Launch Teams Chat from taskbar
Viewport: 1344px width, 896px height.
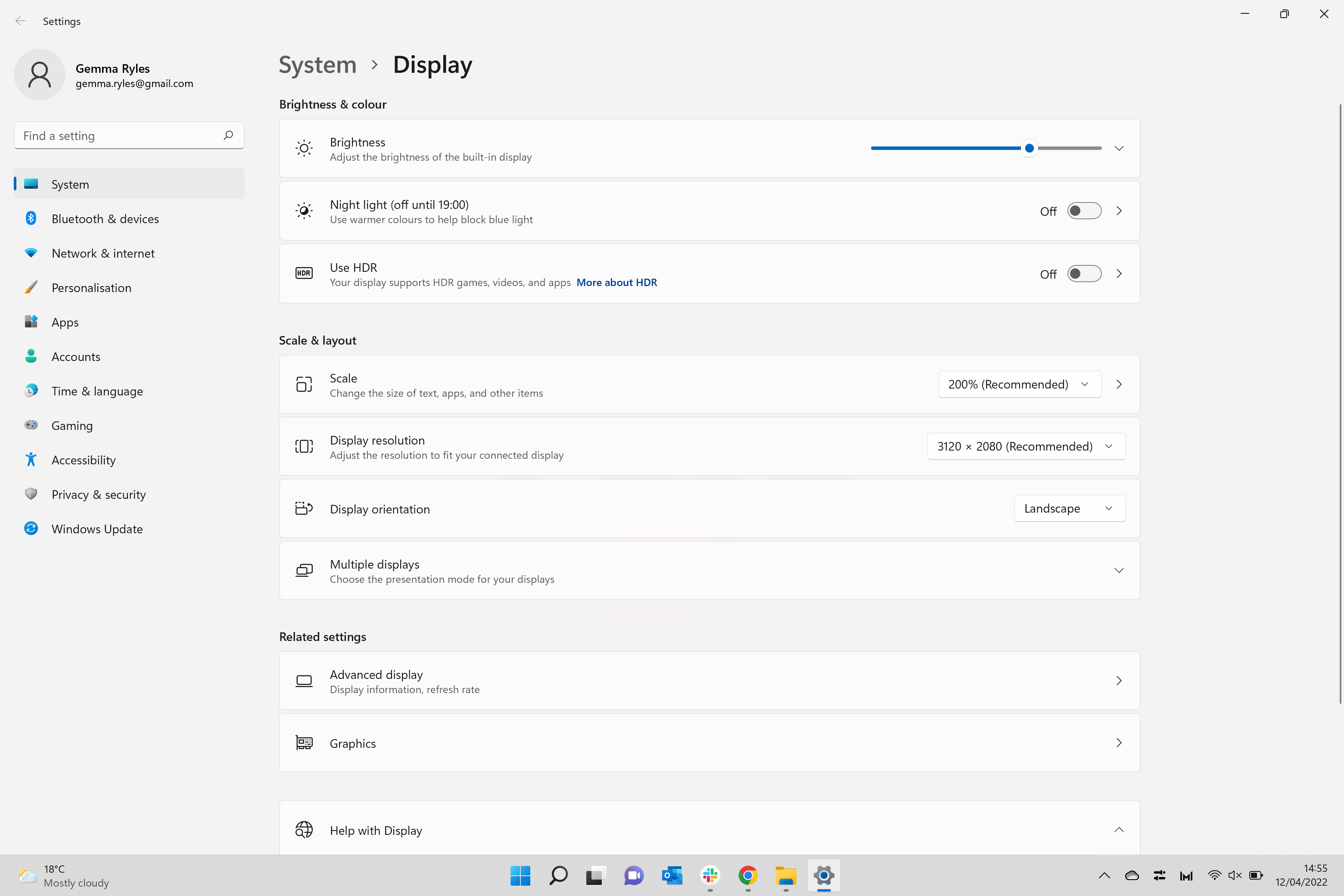(x=634, y=875)
